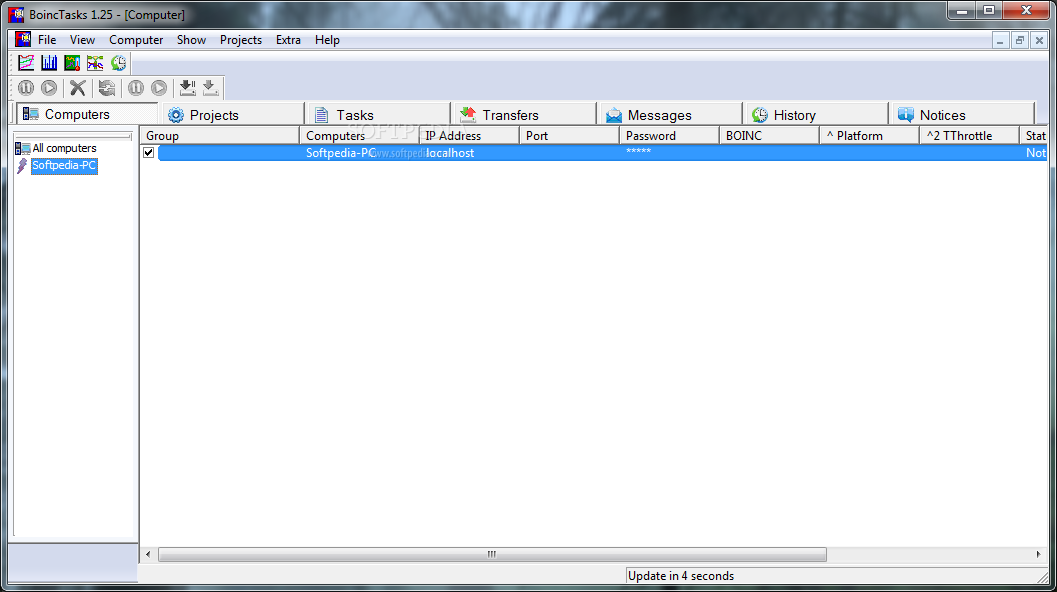Viewport: 1057px width, 592px height.
Task: Open the Show menu
Action: 191,40
